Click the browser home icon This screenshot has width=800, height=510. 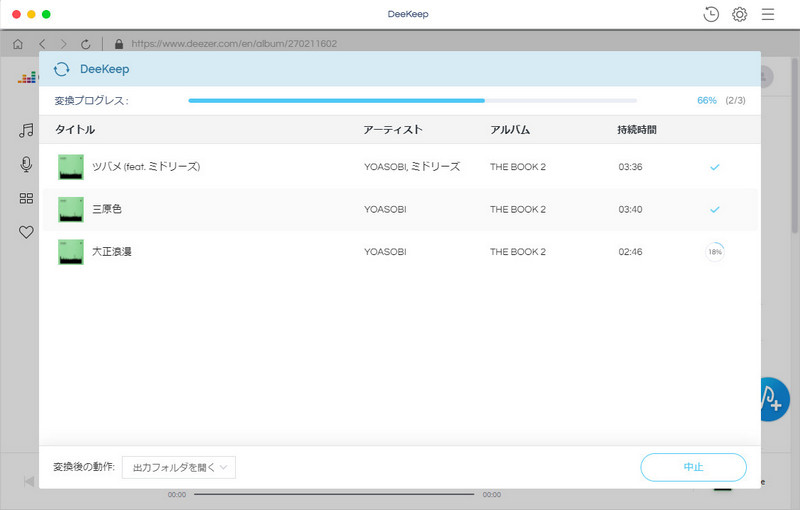point(18,44)
